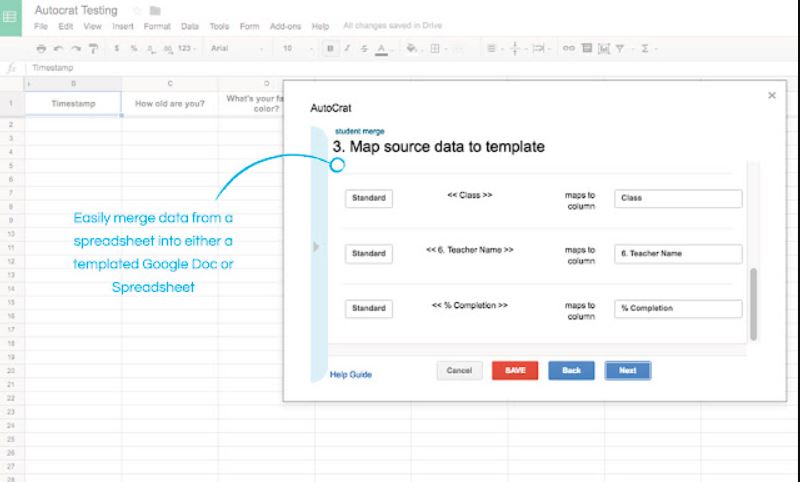Open the borders icon menu
Screen dimensions: 800x482
click(x=435, y=48)
